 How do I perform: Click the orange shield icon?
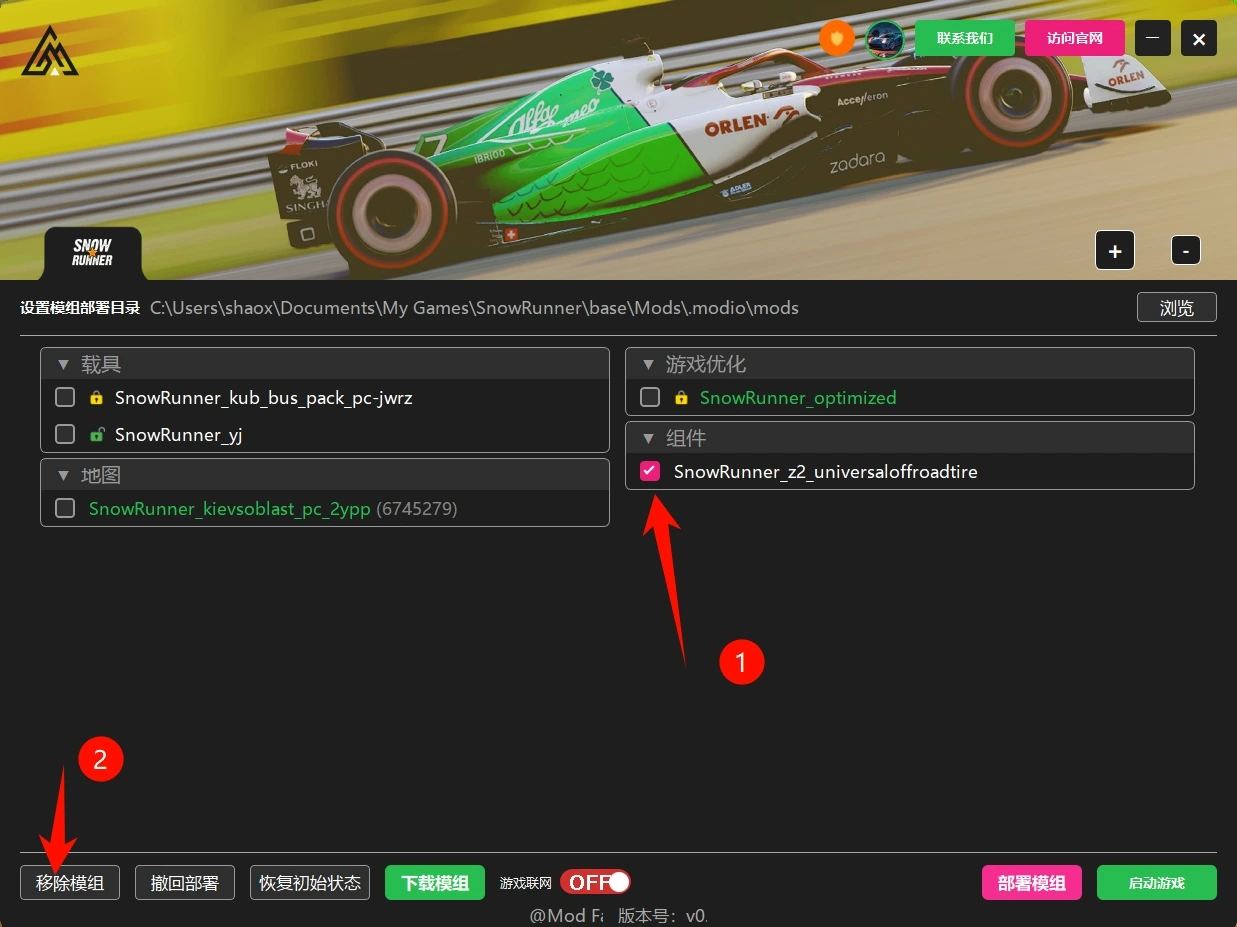[x=837, y=39]
